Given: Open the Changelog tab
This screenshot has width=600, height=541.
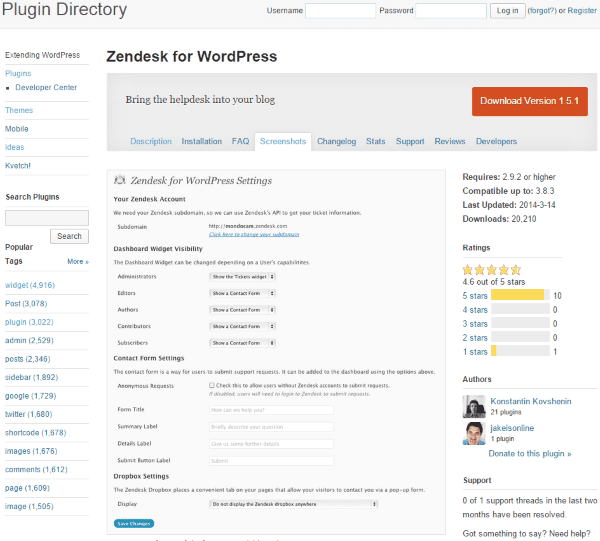Looking at the screenshot, I should coord(336,141).
